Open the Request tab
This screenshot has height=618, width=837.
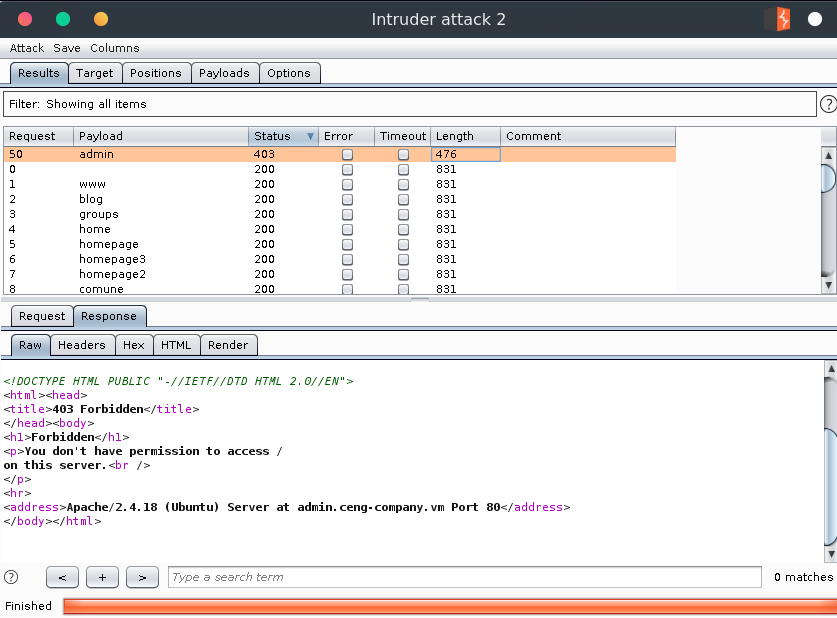click(x=42, y=316)
